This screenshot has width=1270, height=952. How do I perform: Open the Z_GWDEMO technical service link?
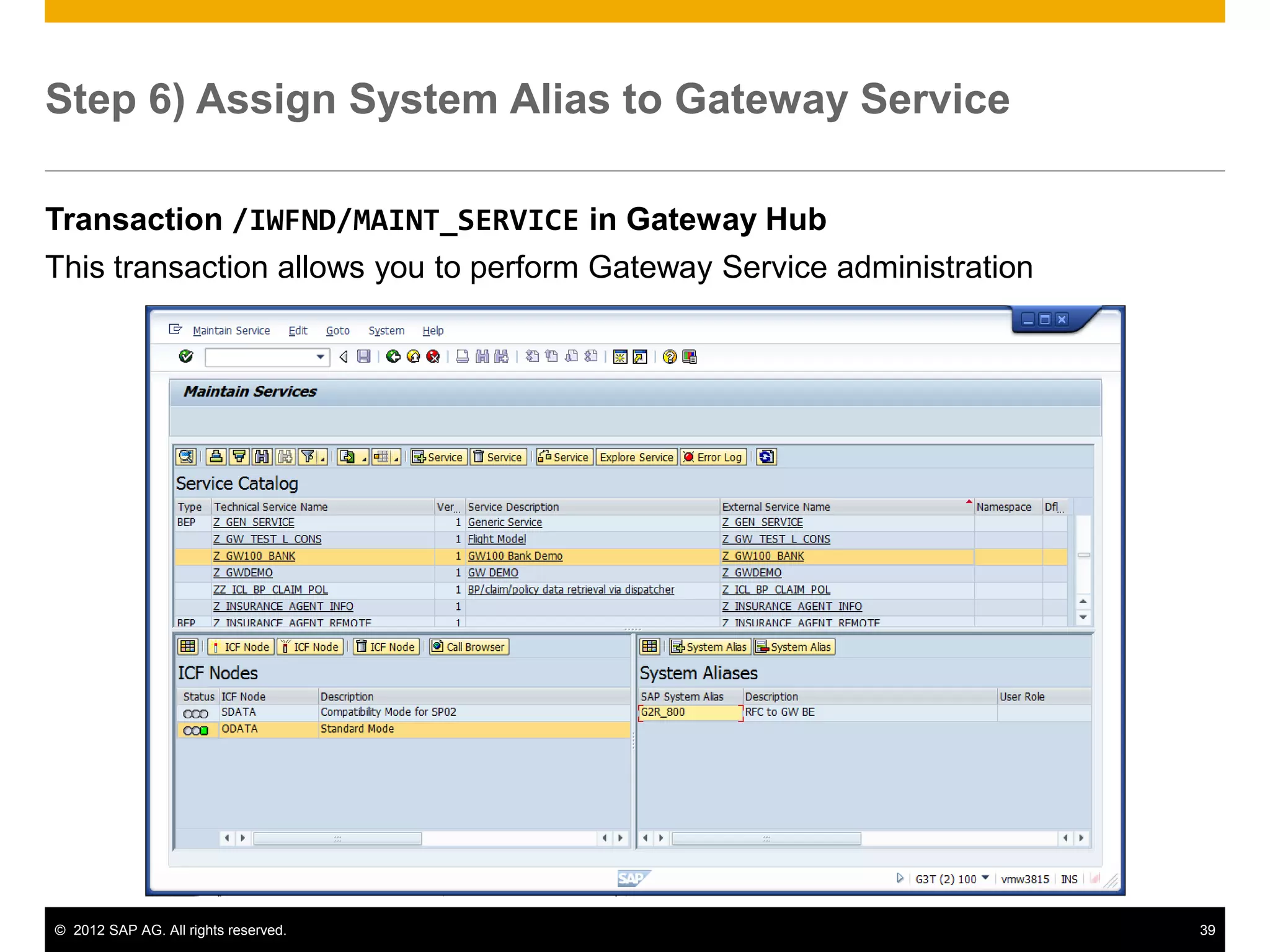pyautogui.click(x=243, y=573)
